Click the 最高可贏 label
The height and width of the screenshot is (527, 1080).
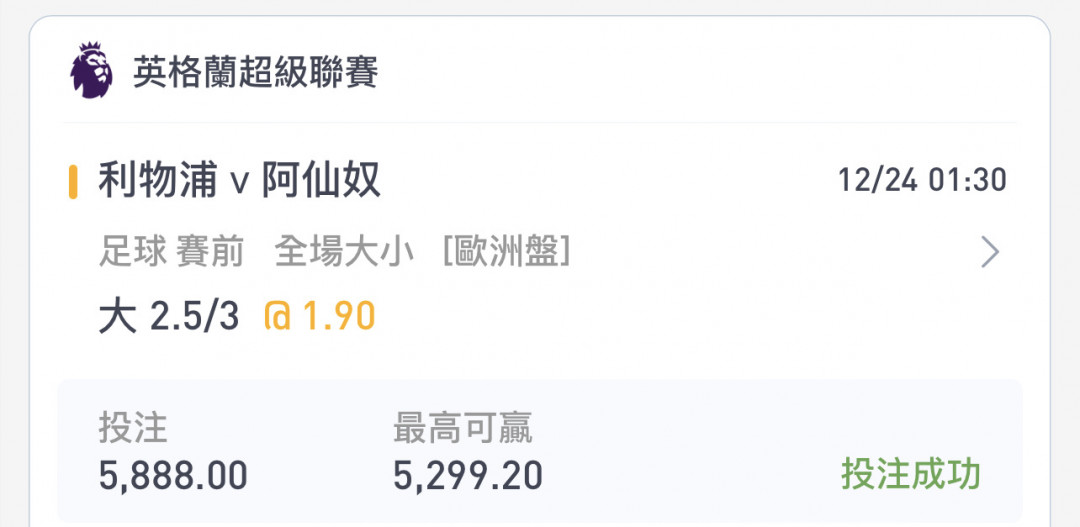463,428
